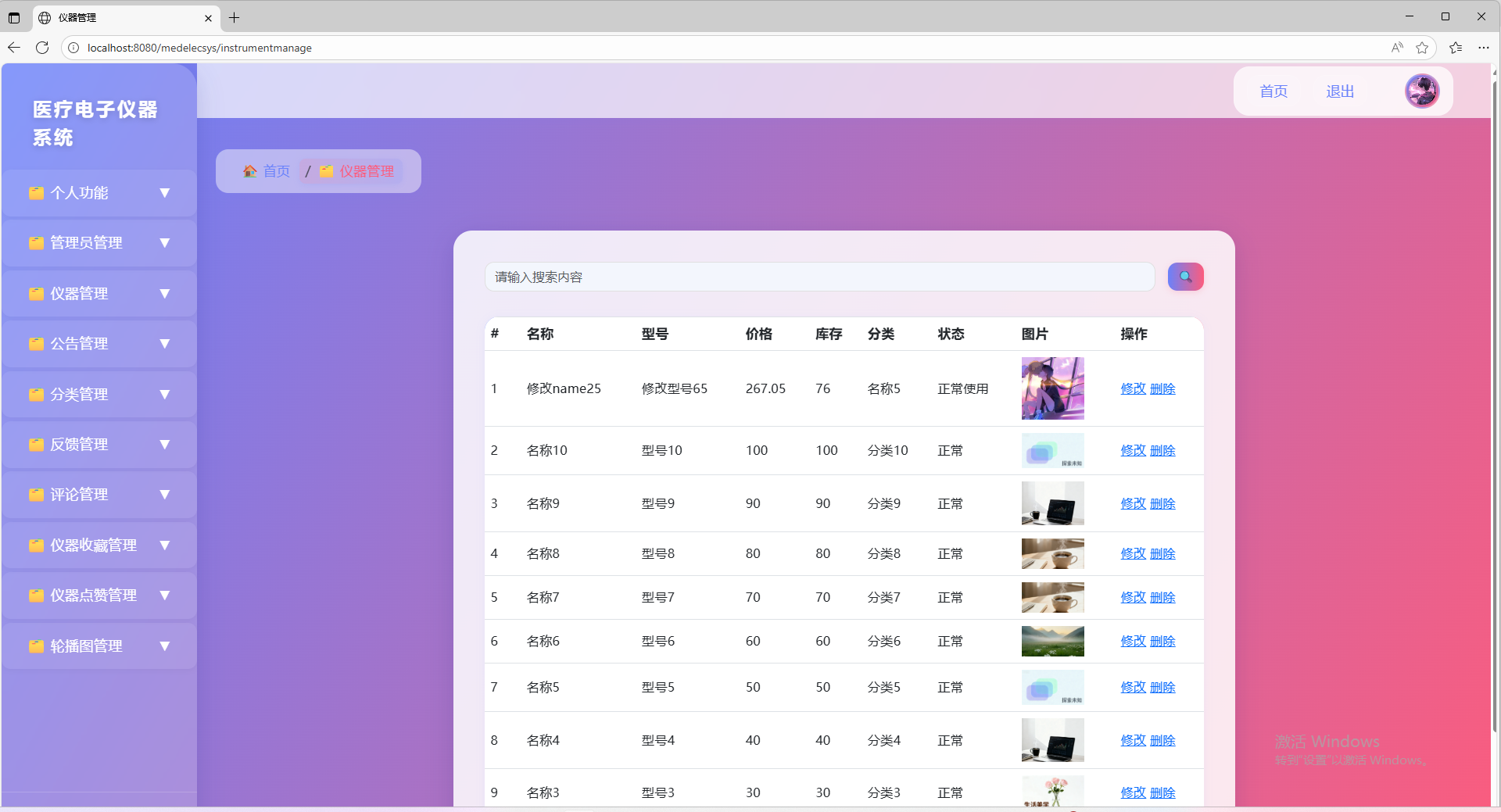Expand 仪器收藏管理 menu arrow
Viewport: 1501px width, 812px height.
click(164, 546)
